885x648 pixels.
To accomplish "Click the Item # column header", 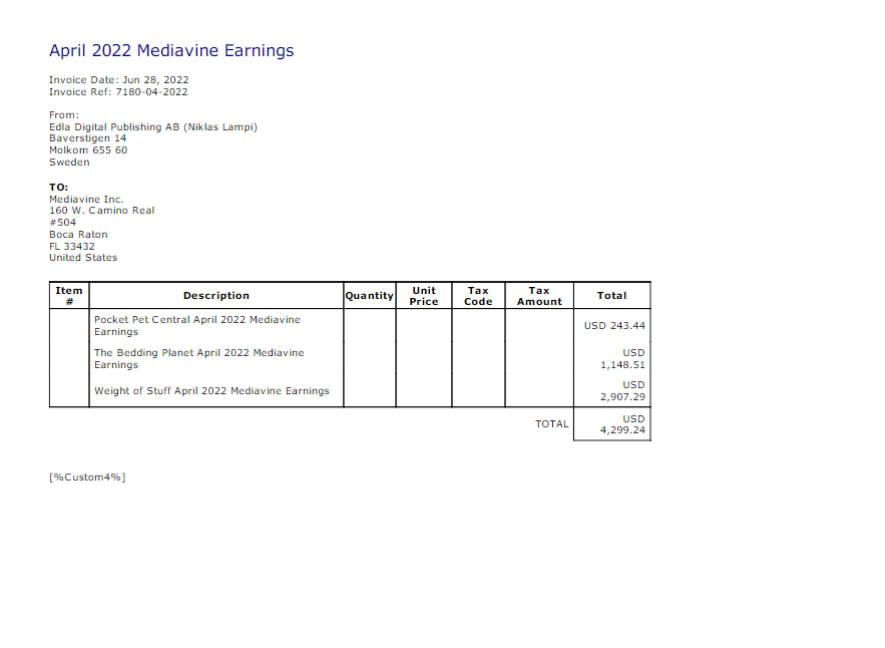I will (x=69, y=296).
